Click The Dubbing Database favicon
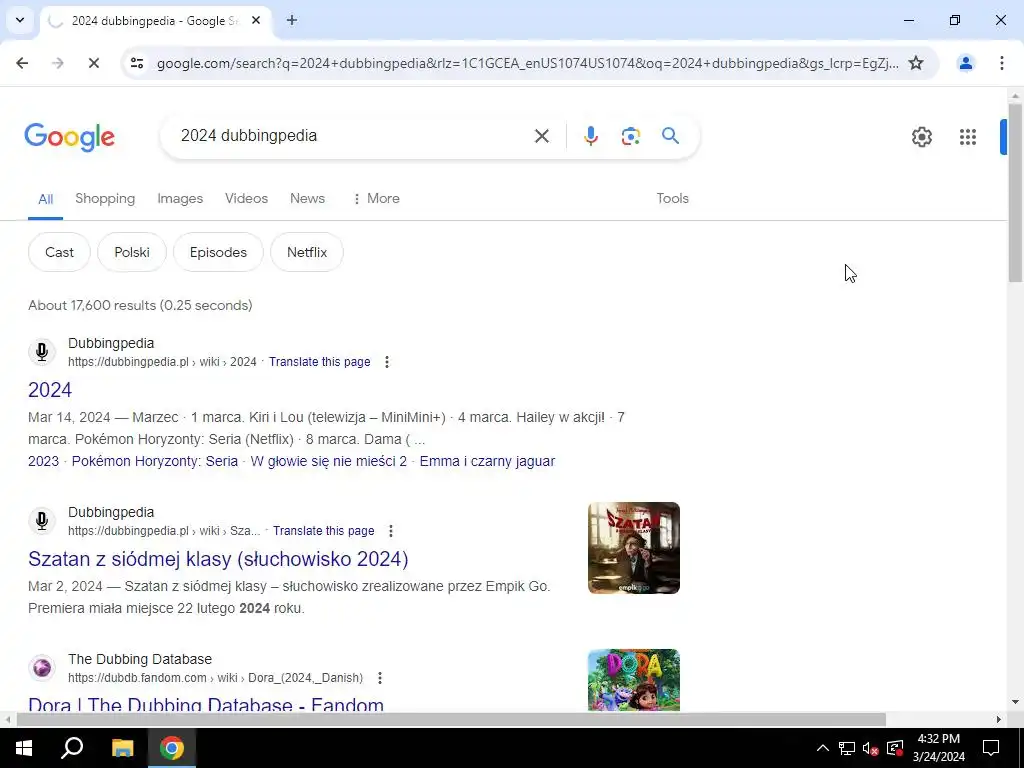Image resolution: width=1024 pixels, height=768 pixels. (x=42, y=668)
